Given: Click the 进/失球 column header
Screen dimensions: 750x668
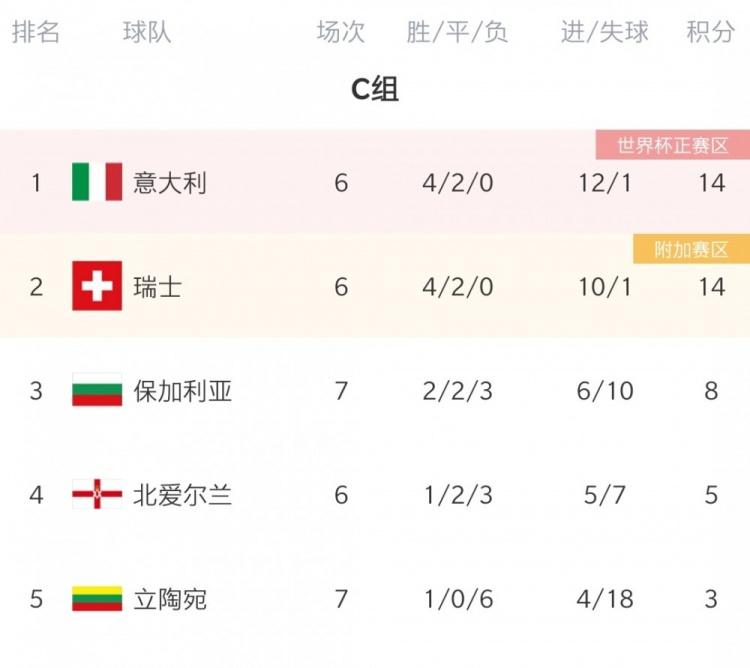Looking at the screenshot, I should (605, 32).
